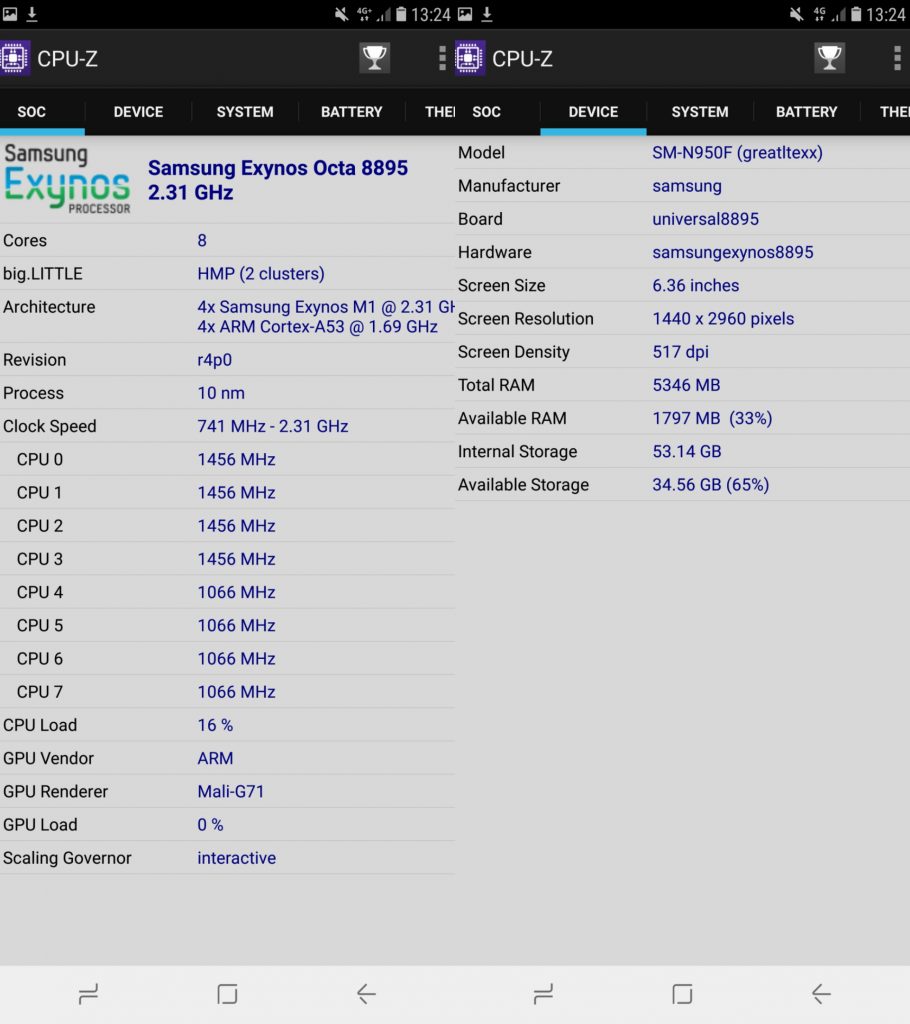The image size is (910, 1024).
Task: Tap "HMP (2 clusters)" value
Action: (x=261, y=274)
